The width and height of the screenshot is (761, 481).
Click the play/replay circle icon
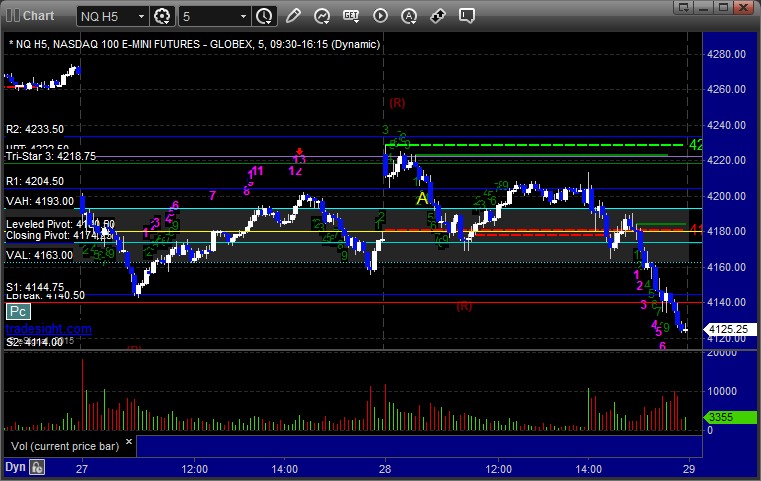pyautogui.click(x=380, y=16)
